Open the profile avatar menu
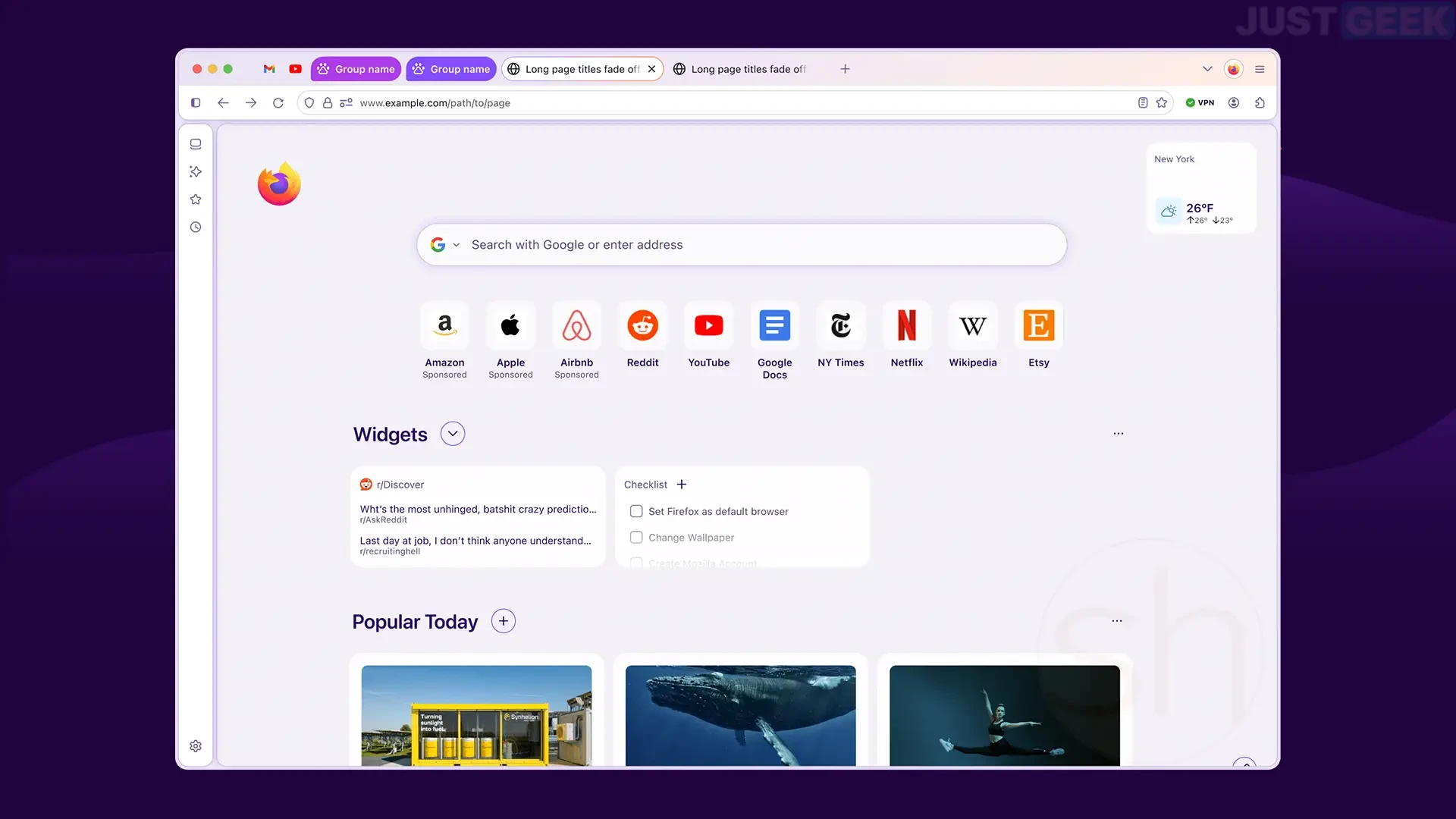The image size is (1456, 819). 1234,69
